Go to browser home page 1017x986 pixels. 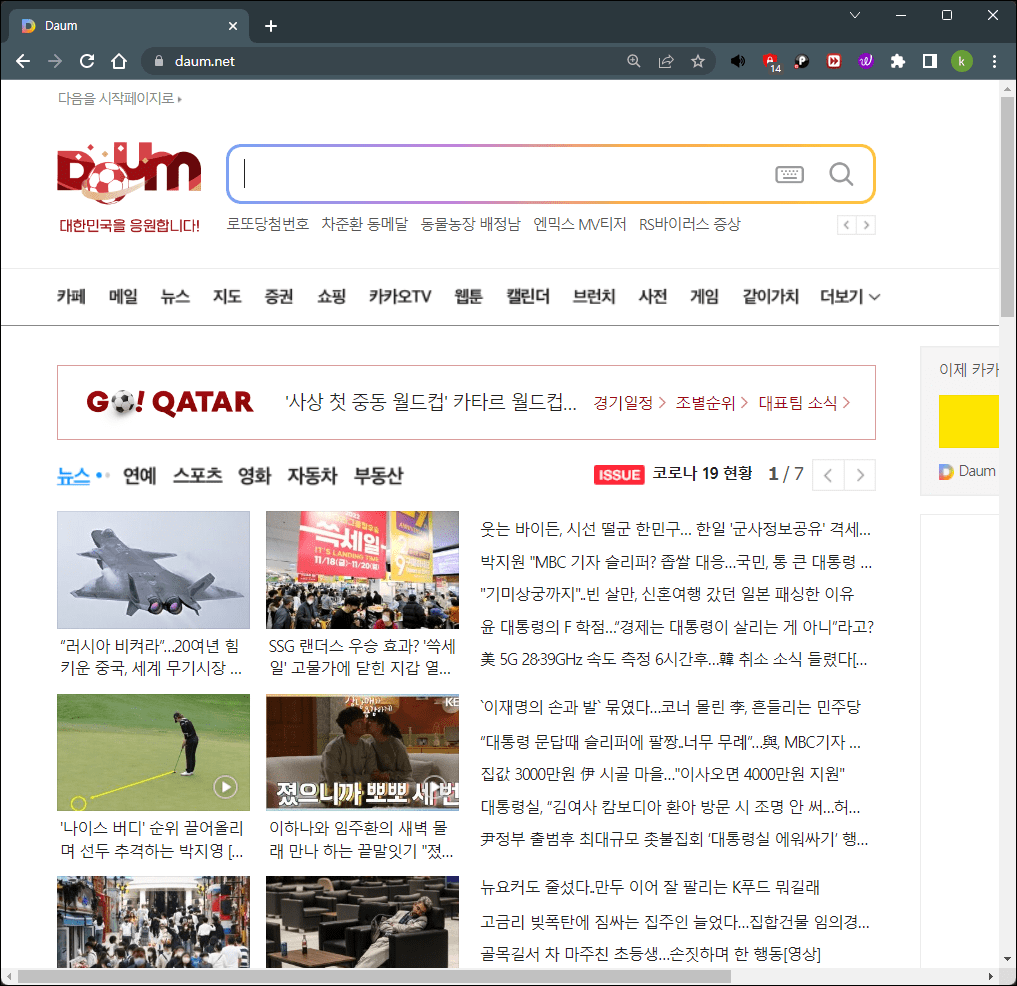pyautogui.click(x=119, y=61)
